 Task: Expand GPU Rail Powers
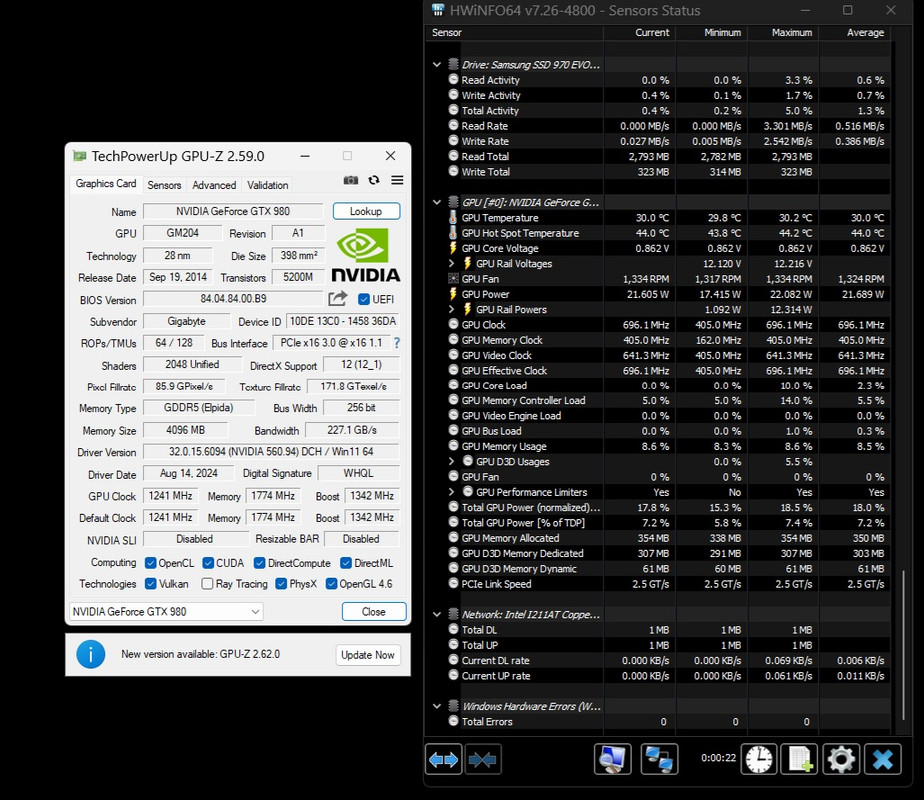[451, 309]
